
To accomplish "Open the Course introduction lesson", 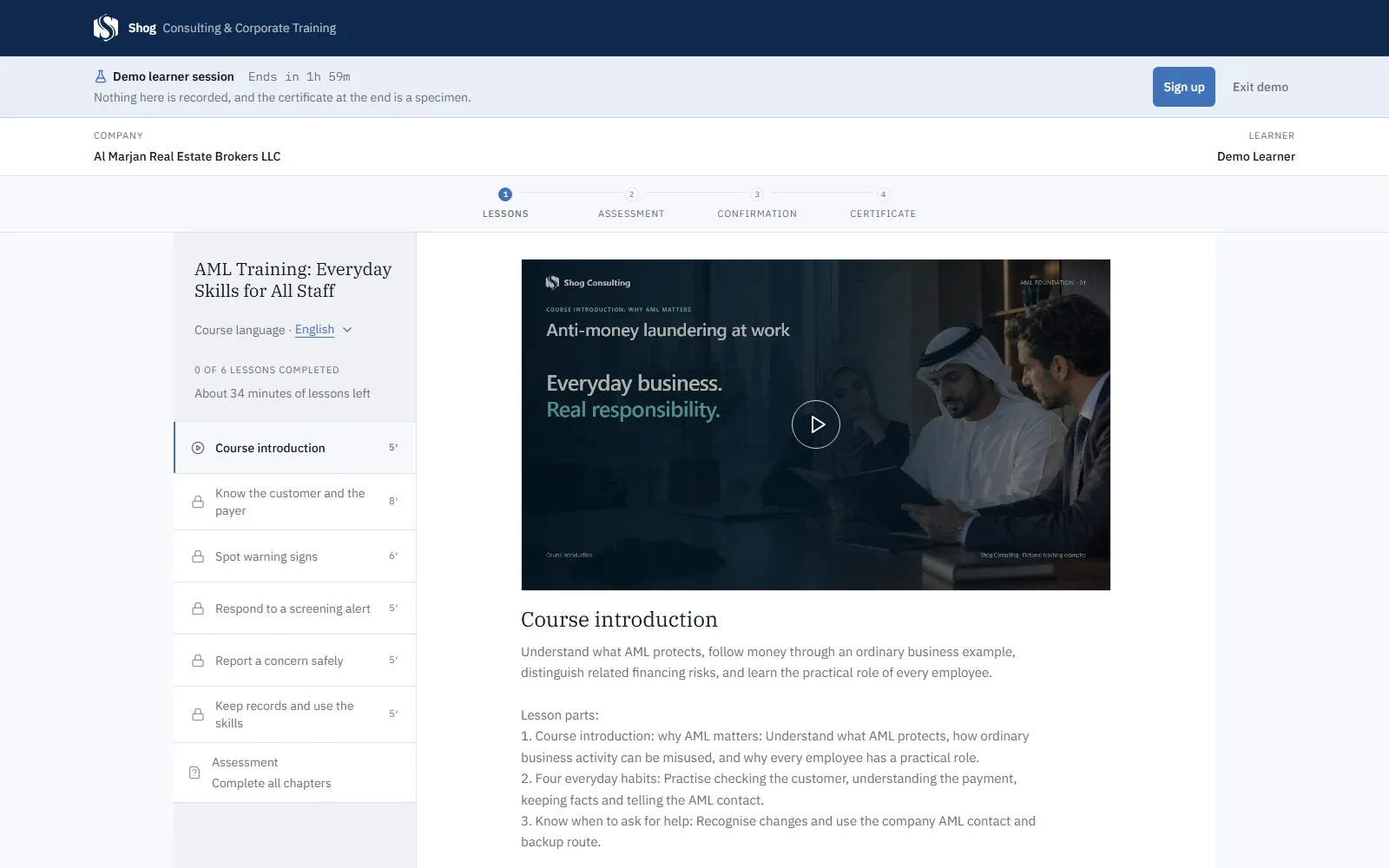I will click(x=295, y=448).
